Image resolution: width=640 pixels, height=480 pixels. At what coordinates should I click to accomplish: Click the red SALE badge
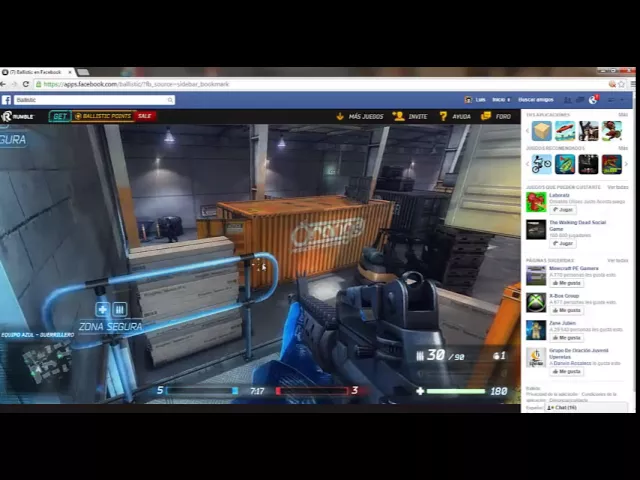145,116
